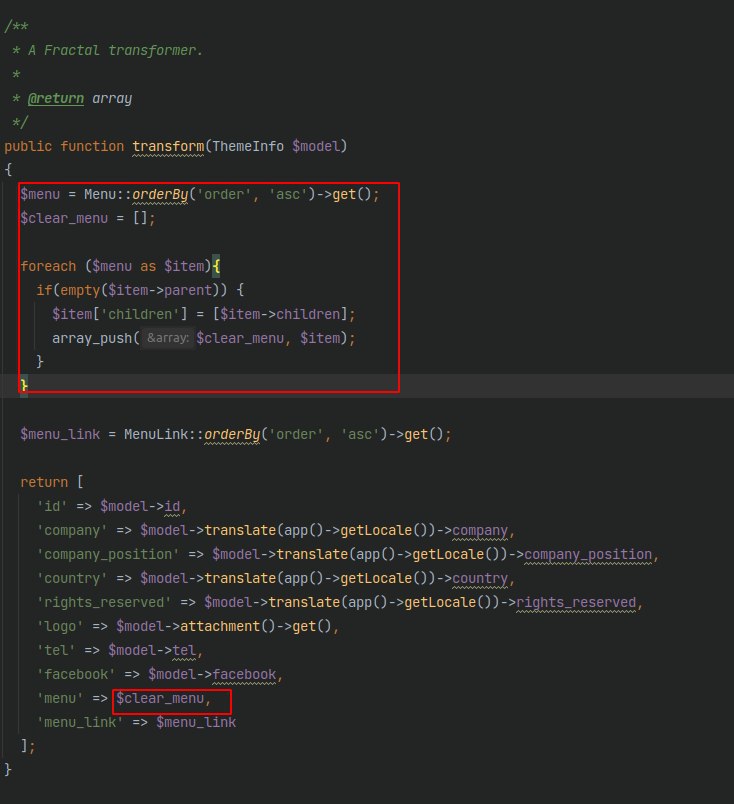
Task: Click "'tel'" array key
Action: pos(56,651)
